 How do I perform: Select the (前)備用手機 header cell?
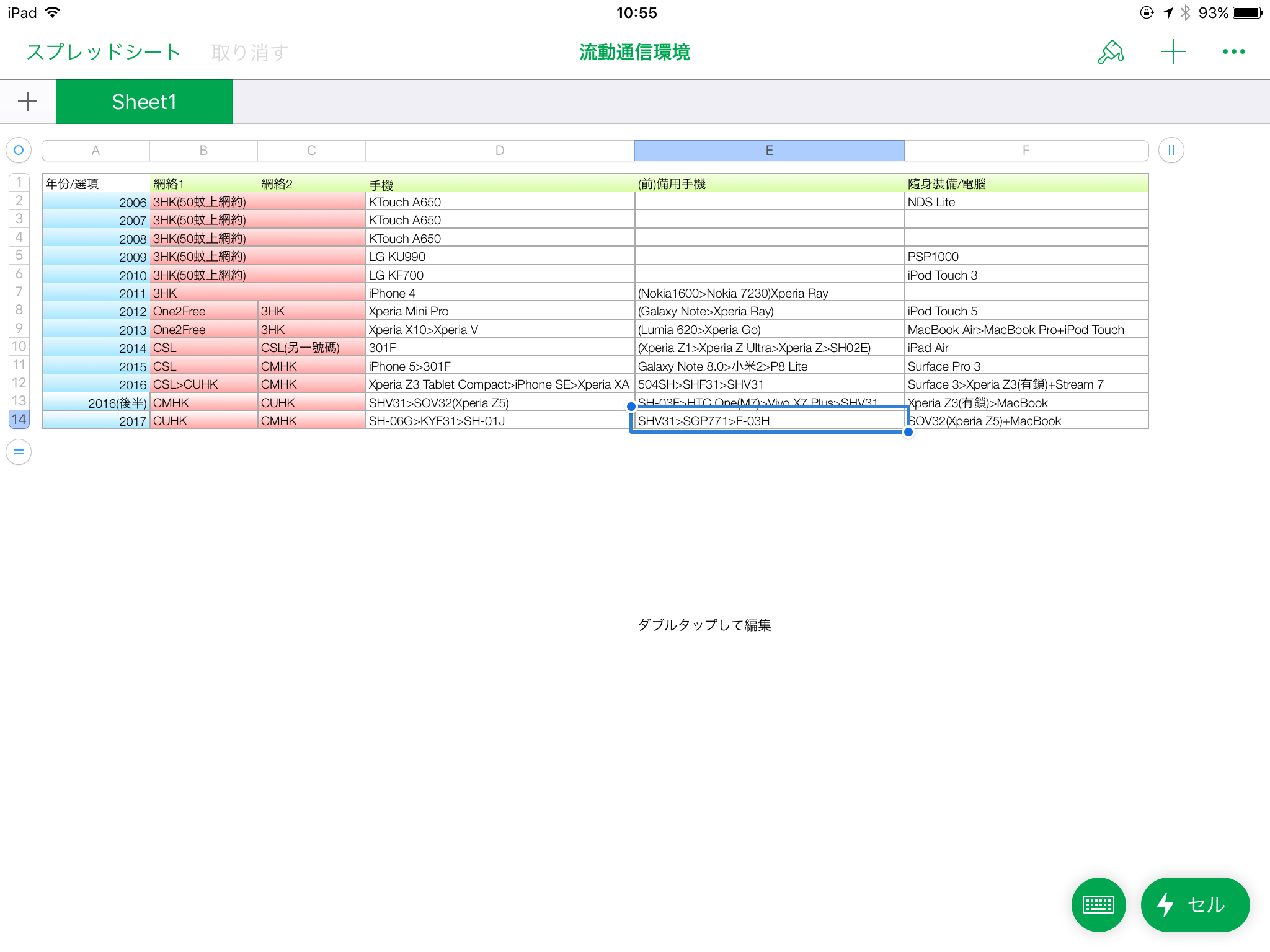[769, 183]
